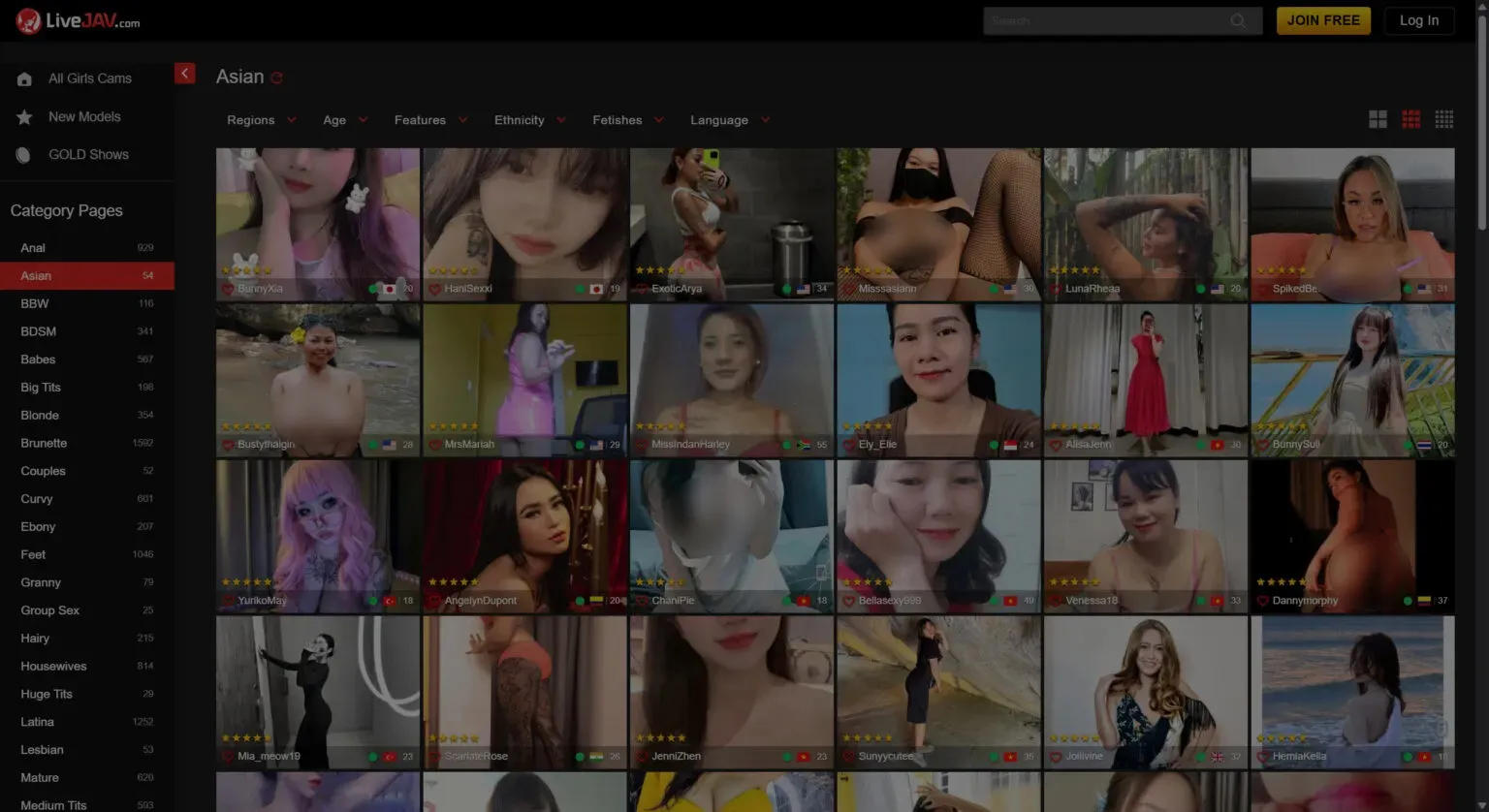Screen dimensions: 1489x812
Task: Select the medium grid view icon
Action: pyautogui.click(x=1410, y=119)
